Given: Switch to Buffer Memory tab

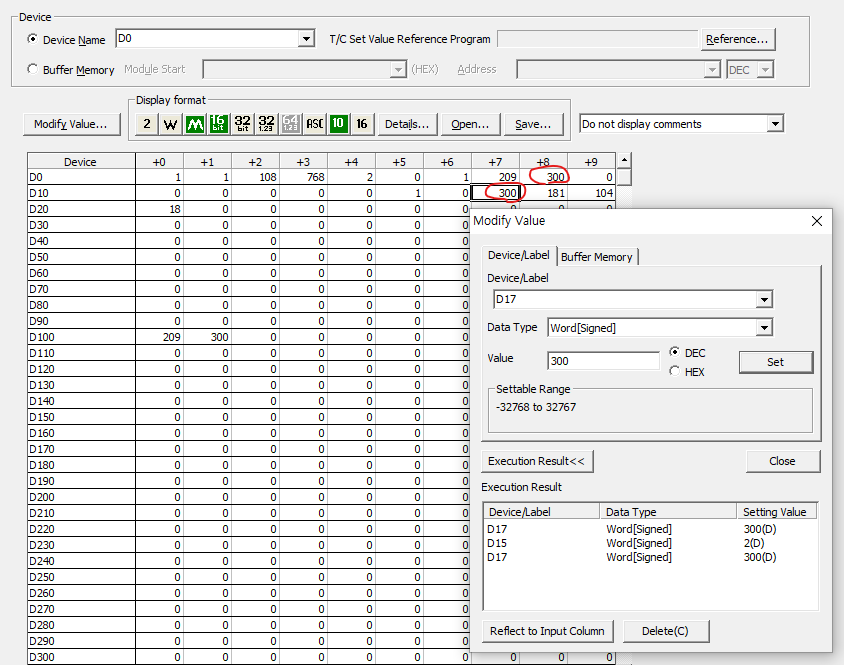Looking at the screenshot, I should (x=596, y=257).
